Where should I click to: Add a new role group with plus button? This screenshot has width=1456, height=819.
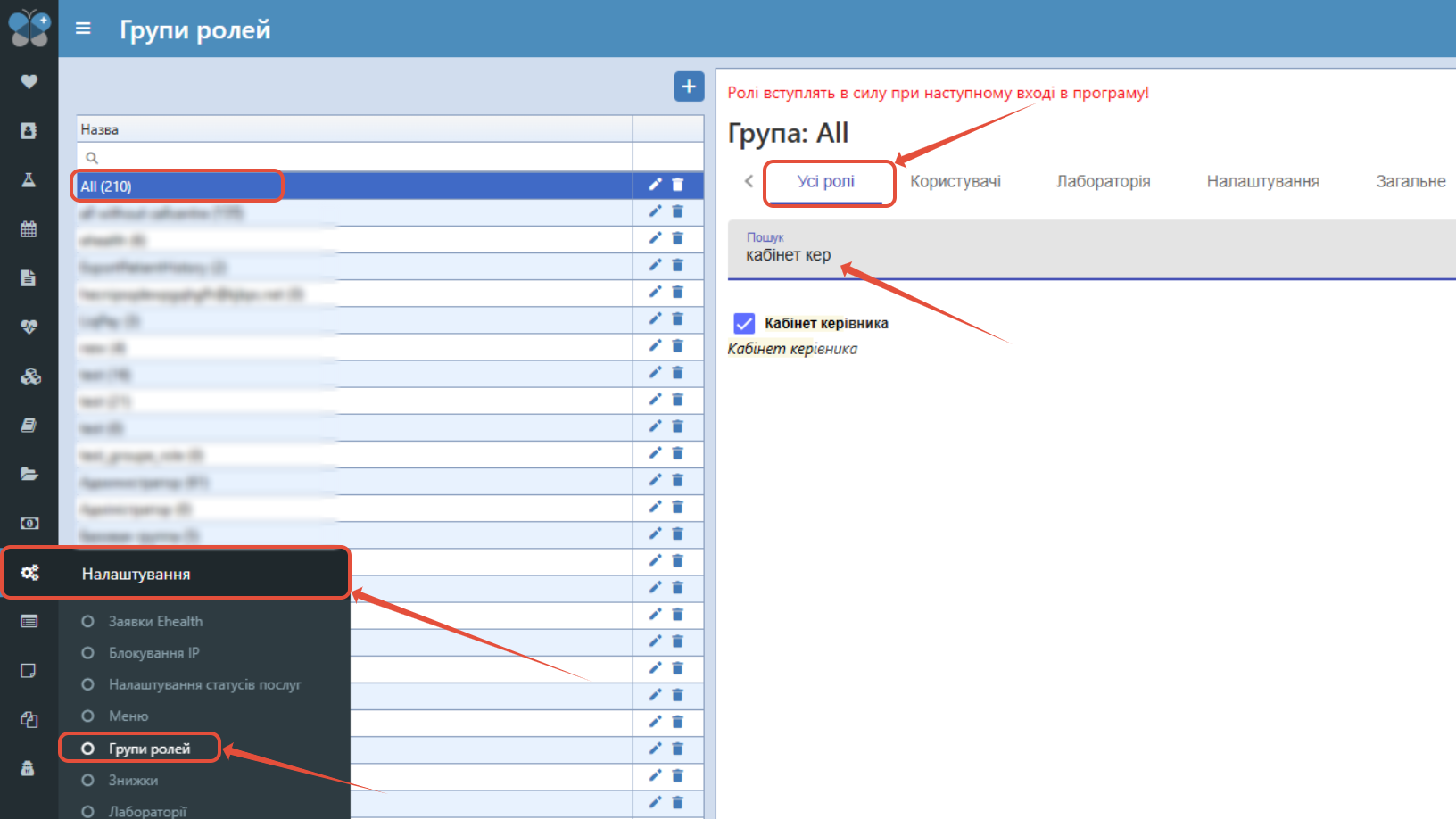point(689,87)
